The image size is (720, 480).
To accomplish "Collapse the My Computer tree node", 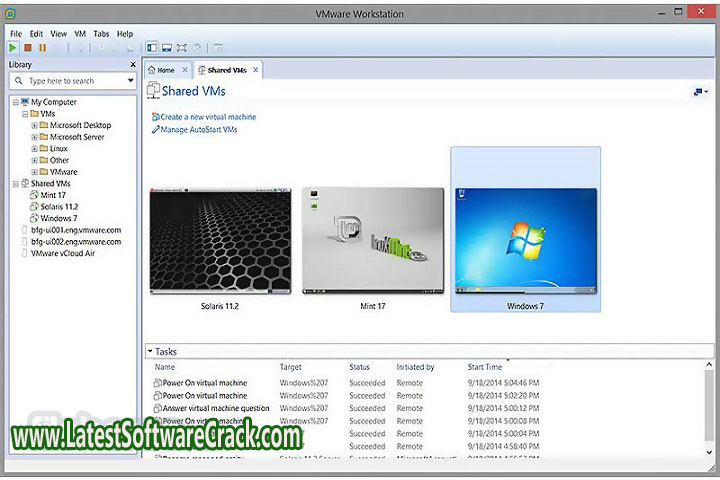I will pyautogui.click(x=16, y=102).
